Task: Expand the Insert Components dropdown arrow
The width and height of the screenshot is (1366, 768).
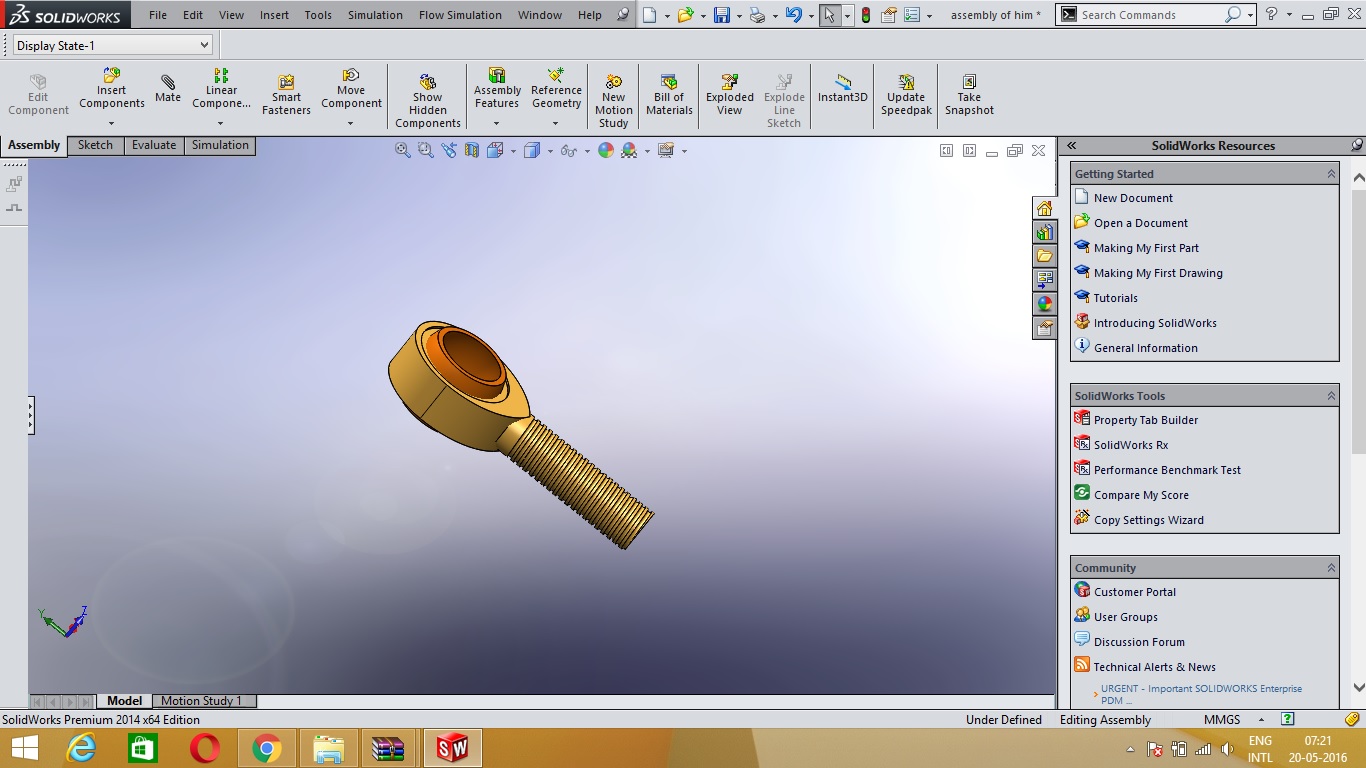Action: click(x=112, y=124)
